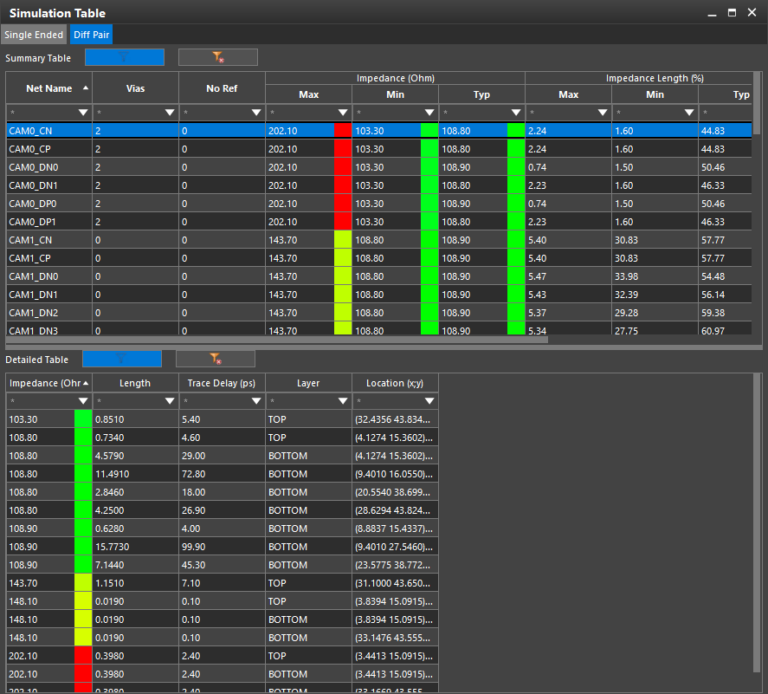Click sort arrow on Impedance (Ohm) detailed header
768x694 pixels.
click(85, 382)
